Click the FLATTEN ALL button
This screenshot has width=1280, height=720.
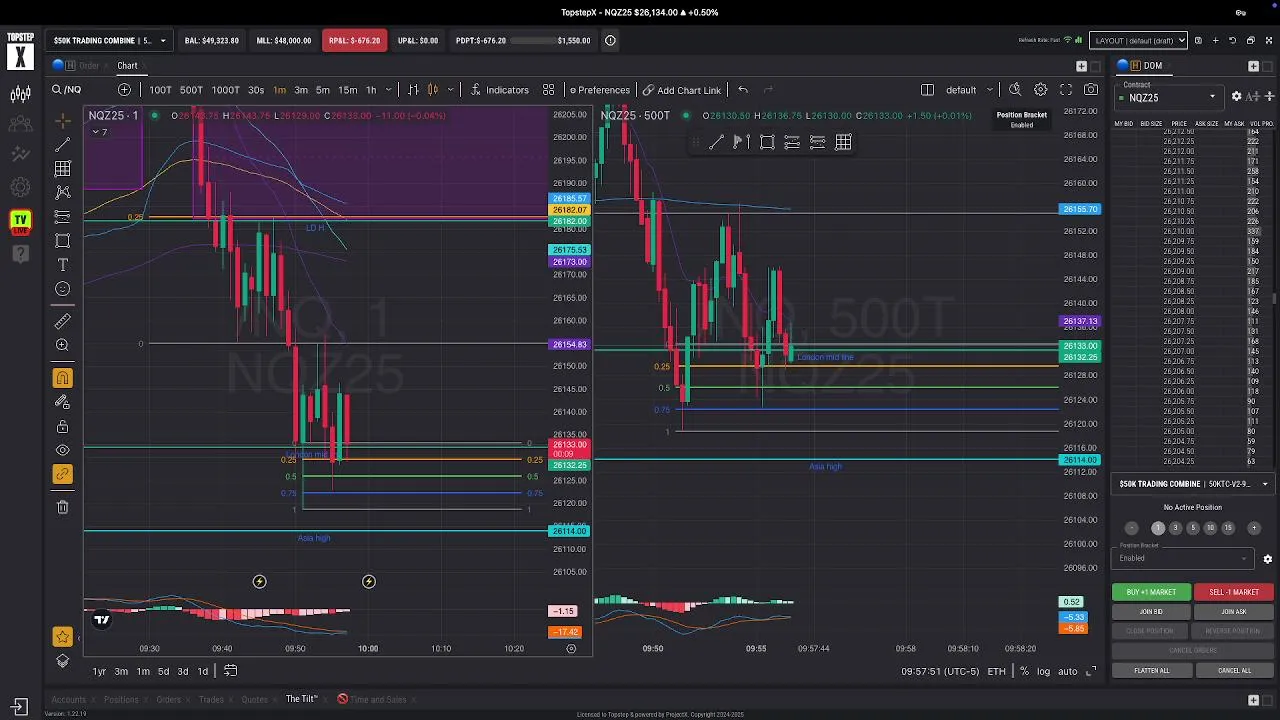pyautogui.click(x=1151, y=671)
